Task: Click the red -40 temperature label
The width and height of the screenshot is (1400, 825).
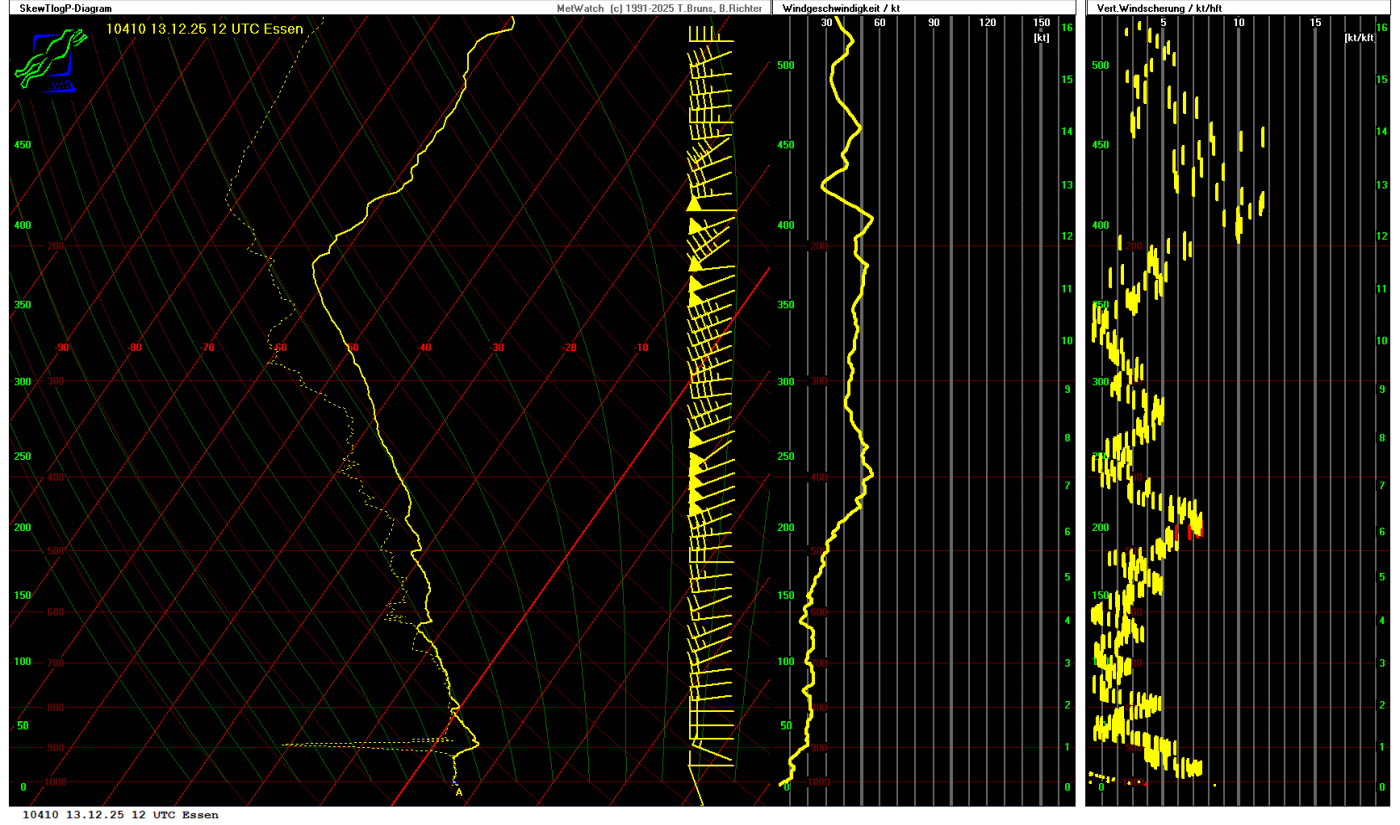Action: click(425, 348)
